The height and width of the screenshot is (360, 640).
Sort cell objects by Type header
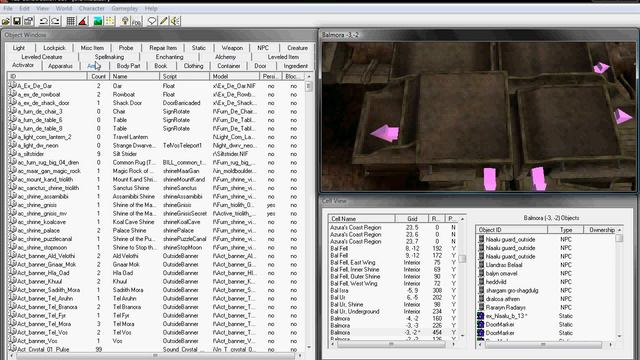coord(566,230)
